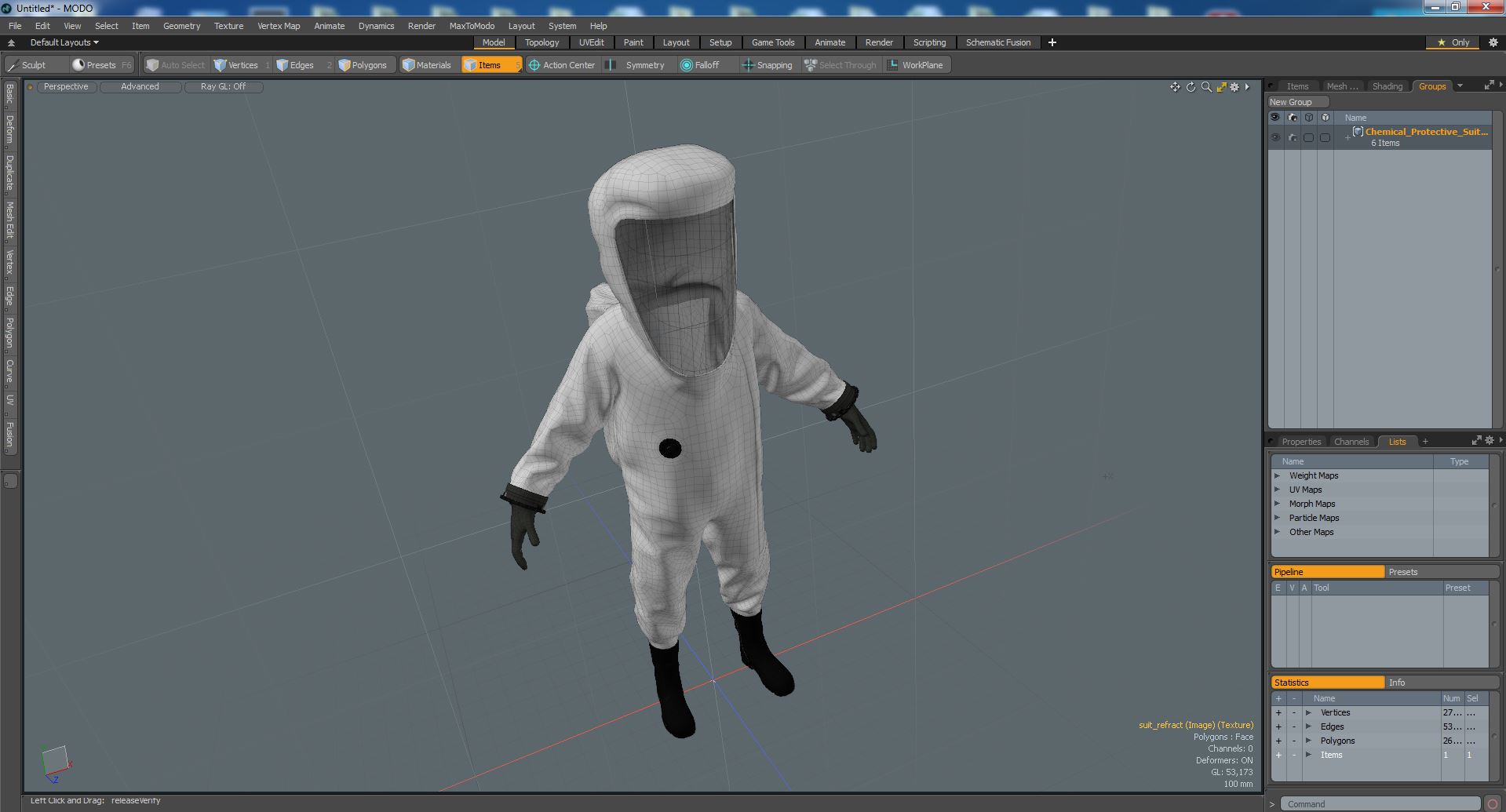Switch to the UVEdit layout tab
This screenshot has width=1506, height=812.
coord(591,42)
